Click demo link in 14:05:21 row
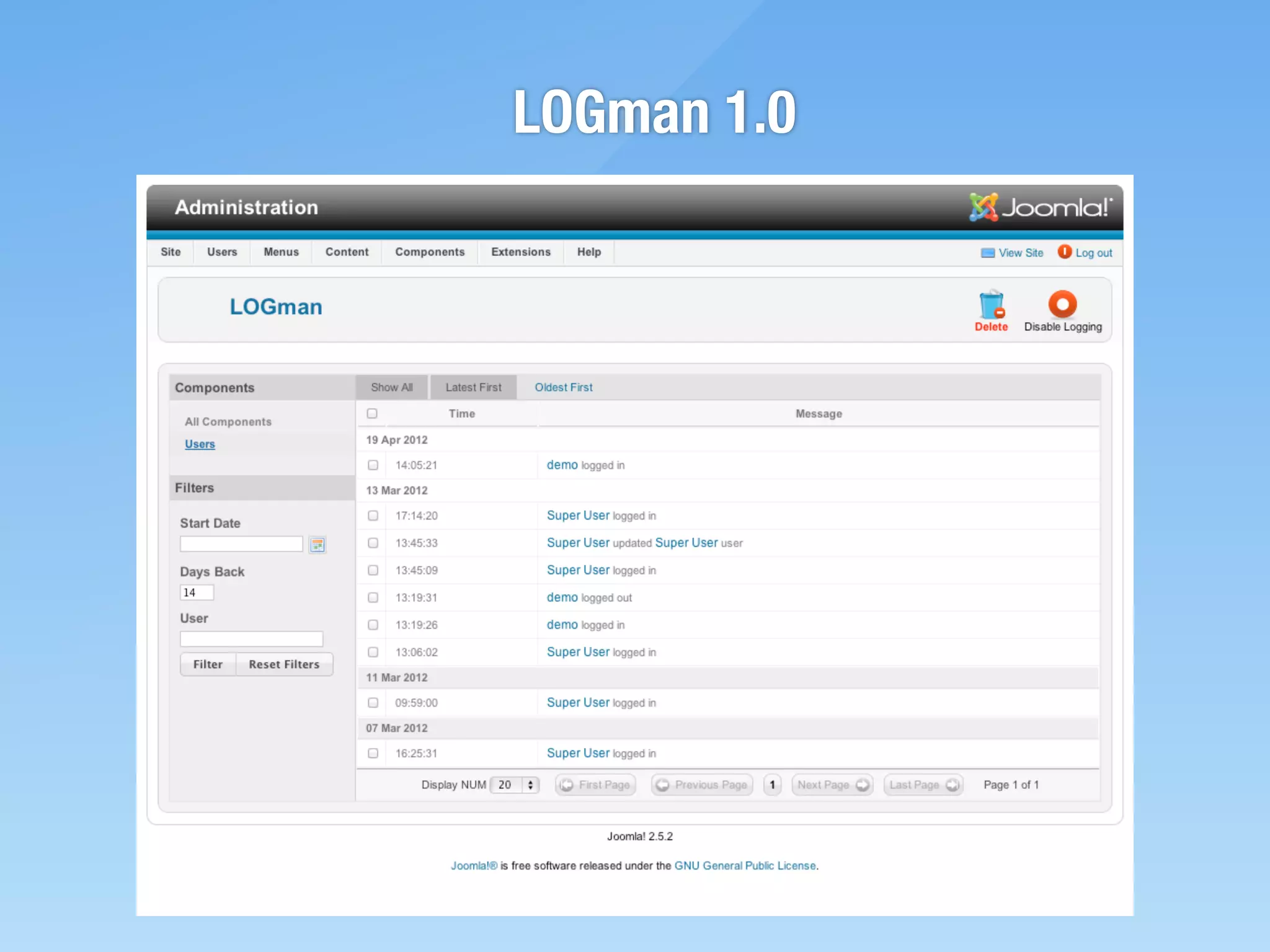1270x952 pixels. point(562,465)
